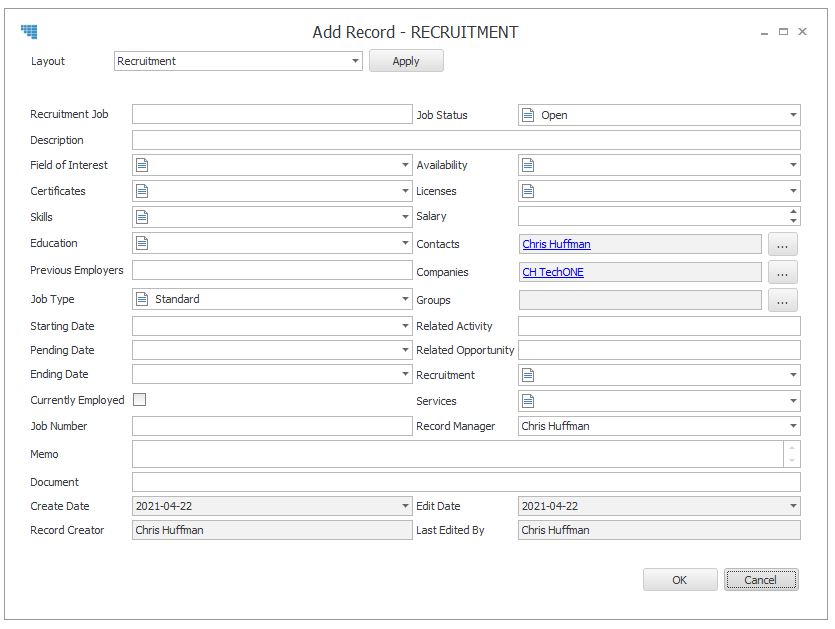The height and width of the screenshot is (629, 835).
Task: Expand the Record Manager dropdown
Action: [x=793, y=426]
